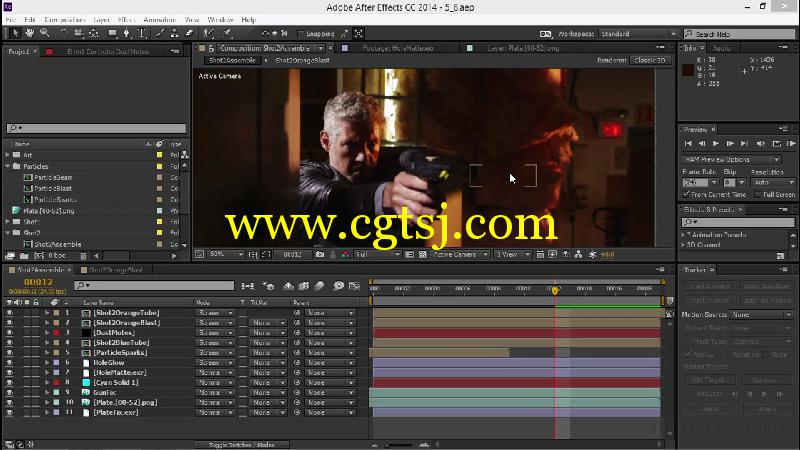Jump to first frame in Preview panel
Image resolution: width=800 pixels, height=450 pixels.
pos(688,144)
